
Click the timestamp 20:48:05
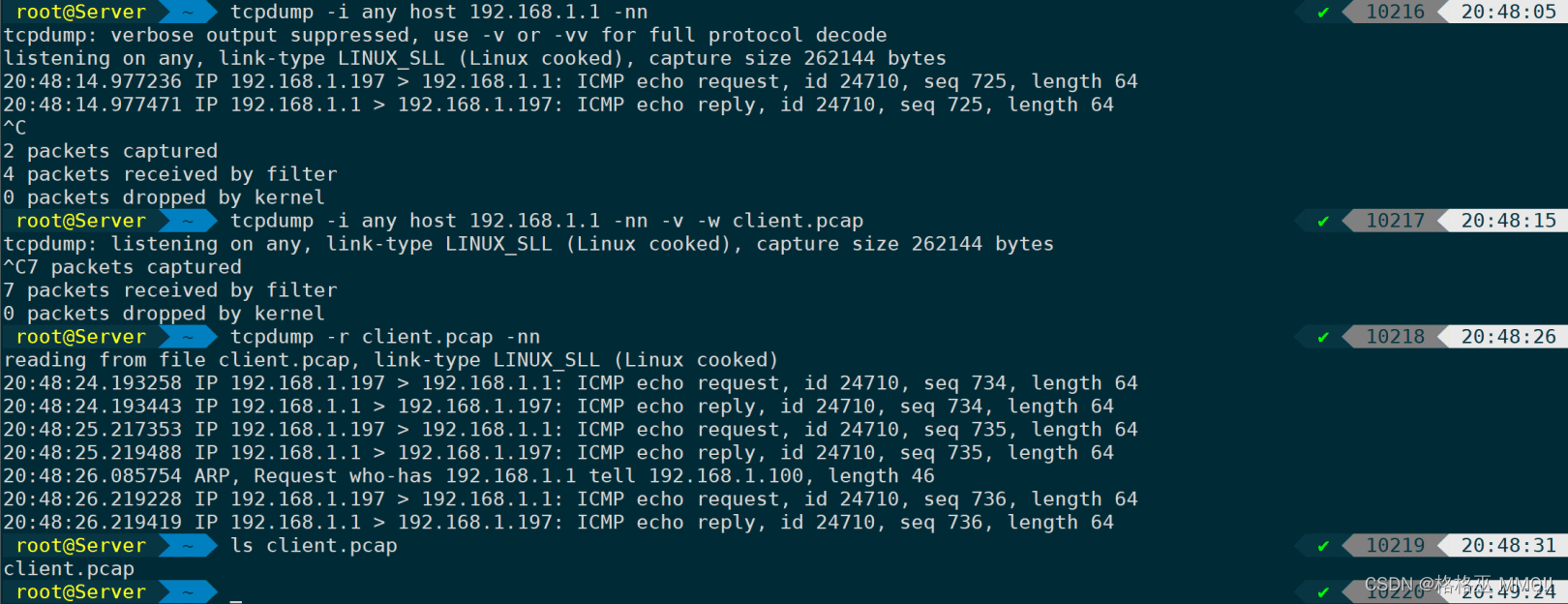(x=1508, y=13)
